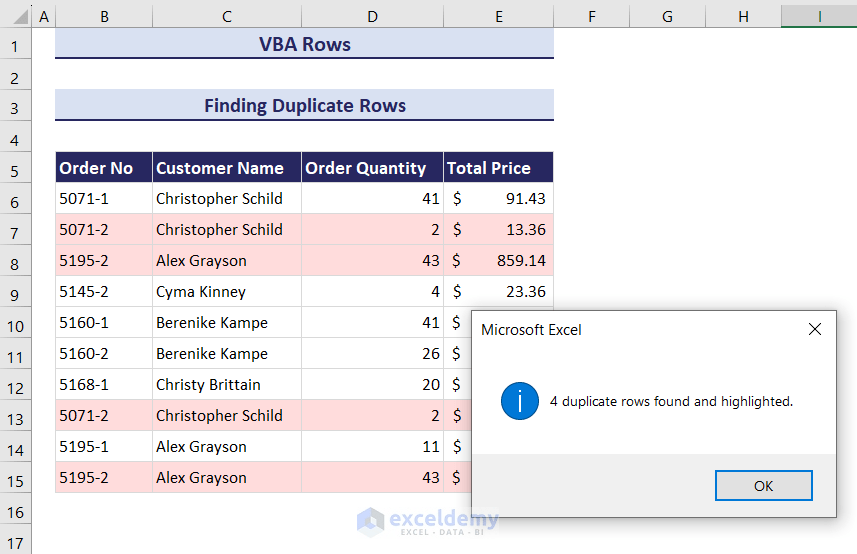Close the Microsoft Excel message box

coord(814,329)
